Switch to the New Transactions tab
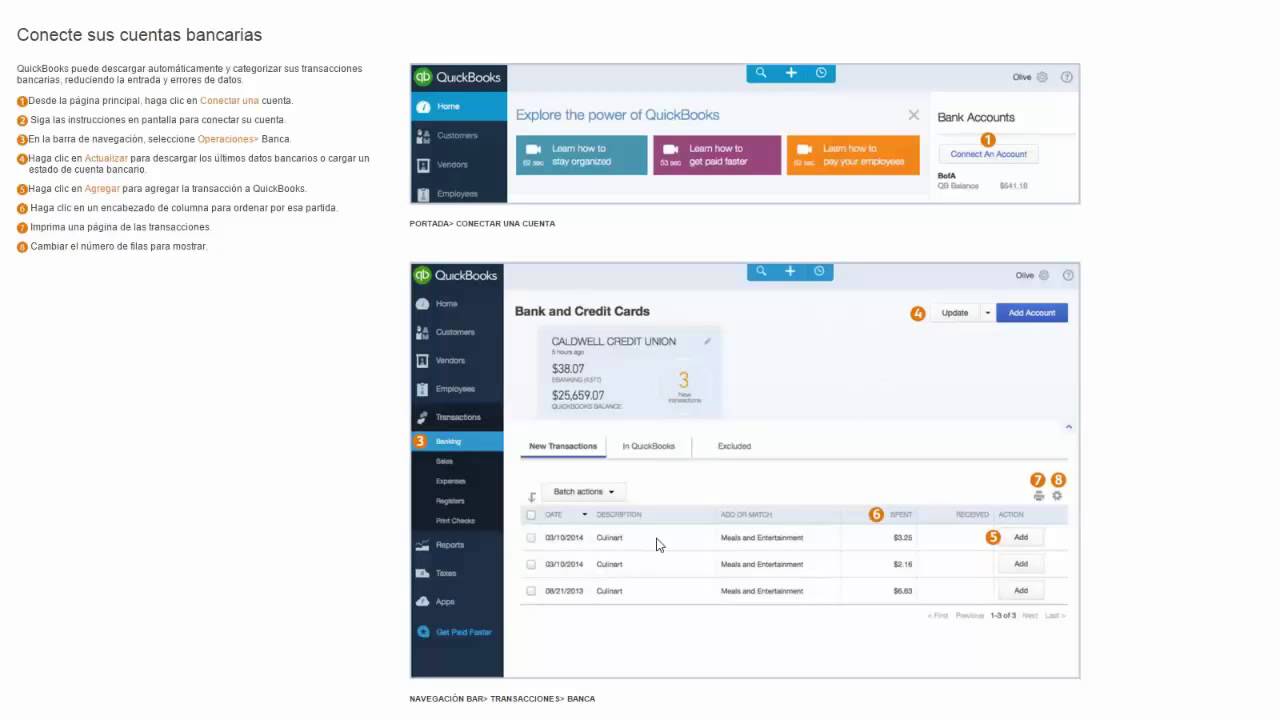1280x720 pixels. click(x=563, y=446)
